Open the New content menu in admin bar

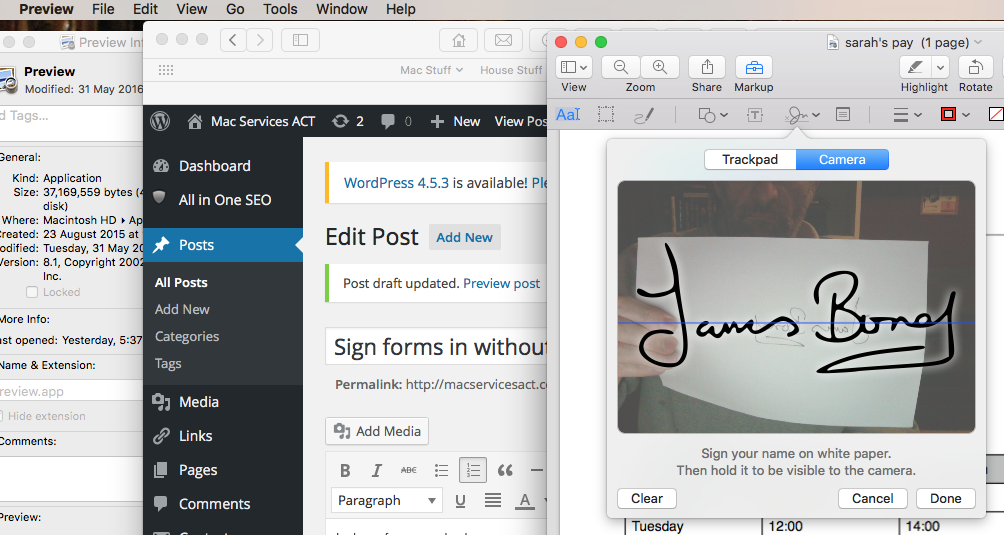tap(455, 121)
